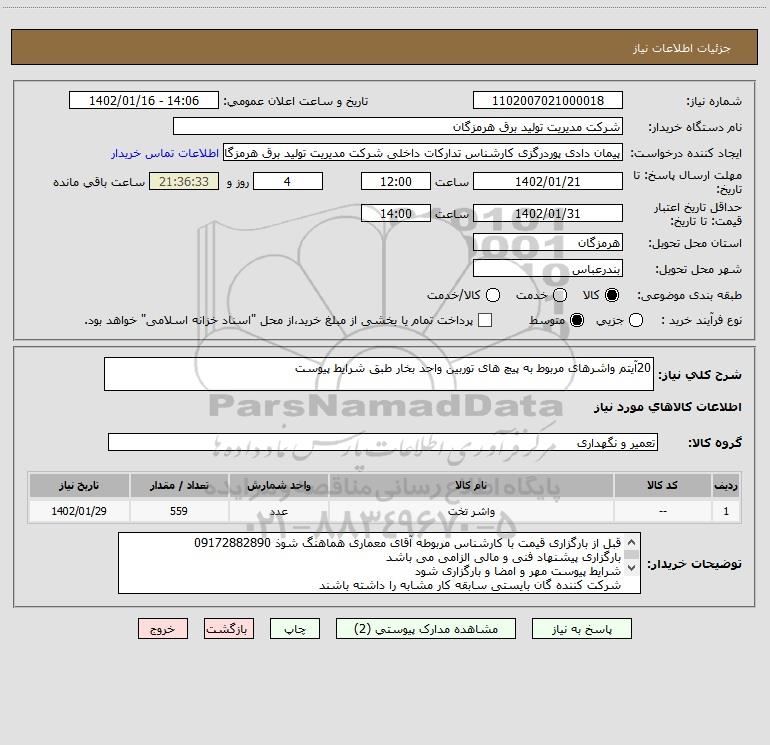Viewport: 770px width, 745px height.
Task: Click the ردیف column header
Action: pos(726,485)
